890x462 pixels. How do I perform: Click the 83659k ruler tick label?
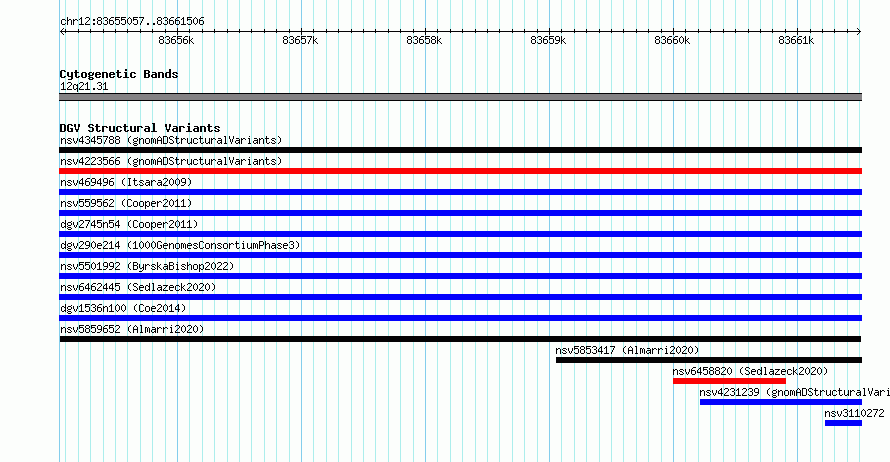click(548, 40)
